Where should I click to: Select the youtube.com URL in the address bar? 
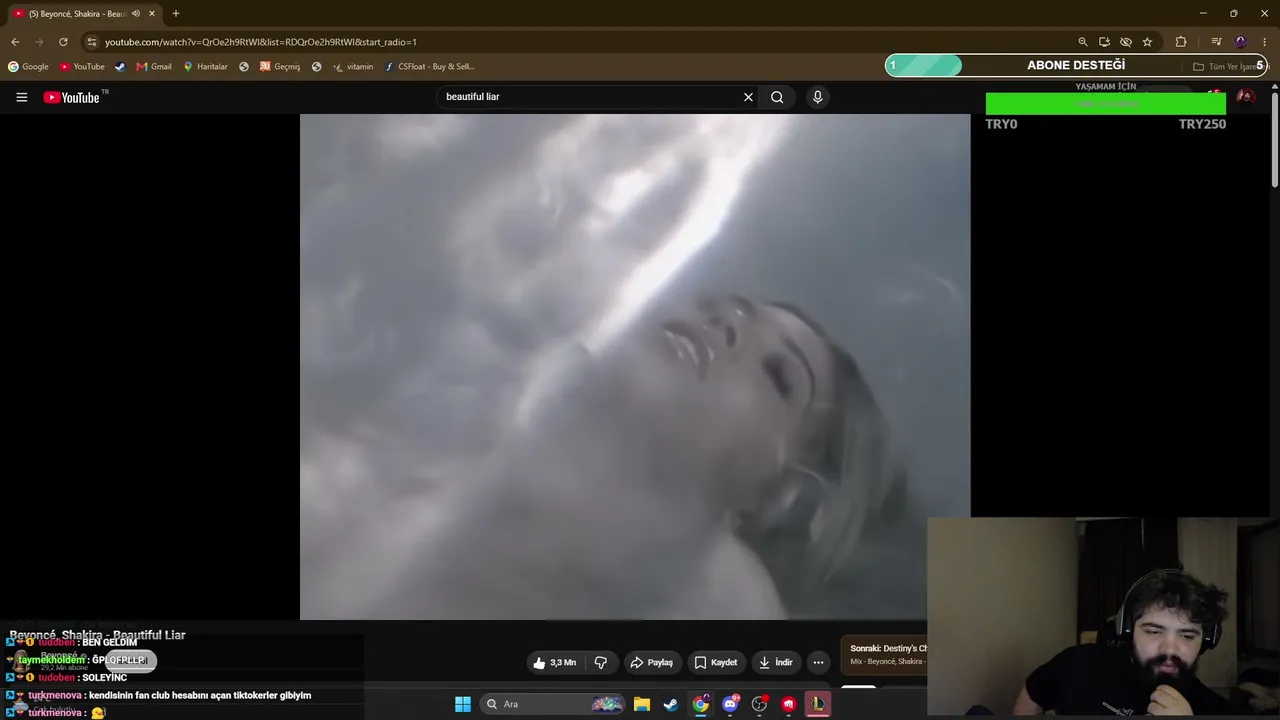pos(261,42)
